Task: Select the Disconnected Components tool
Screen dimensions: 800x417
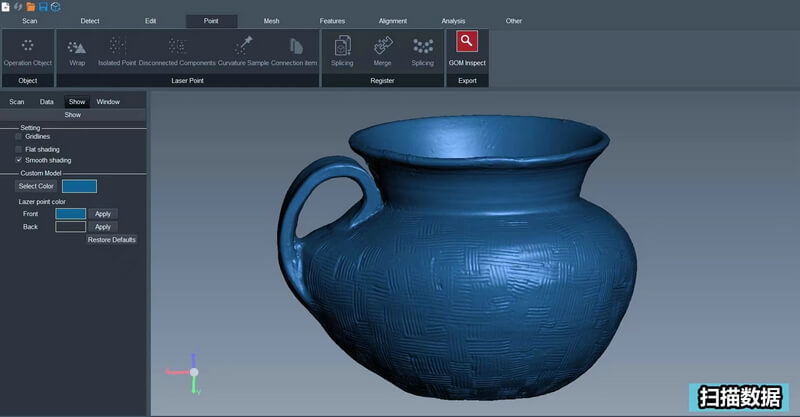Action: pyautogui.click(x=177, y=46)
